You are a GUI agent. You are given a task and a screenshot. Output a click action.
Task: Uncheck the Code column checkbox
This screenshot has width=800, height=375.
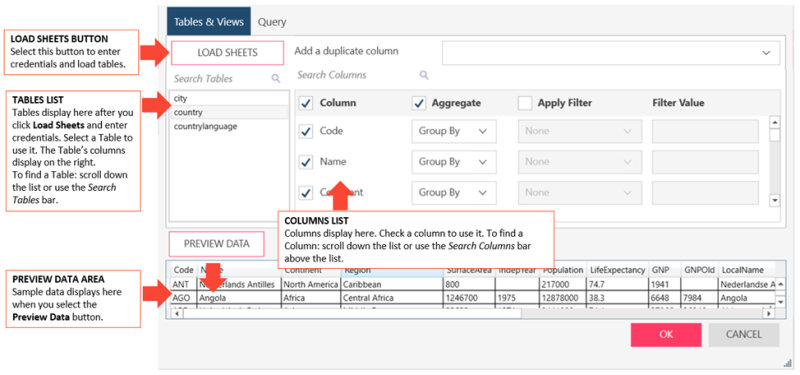[x=306, y=132]
